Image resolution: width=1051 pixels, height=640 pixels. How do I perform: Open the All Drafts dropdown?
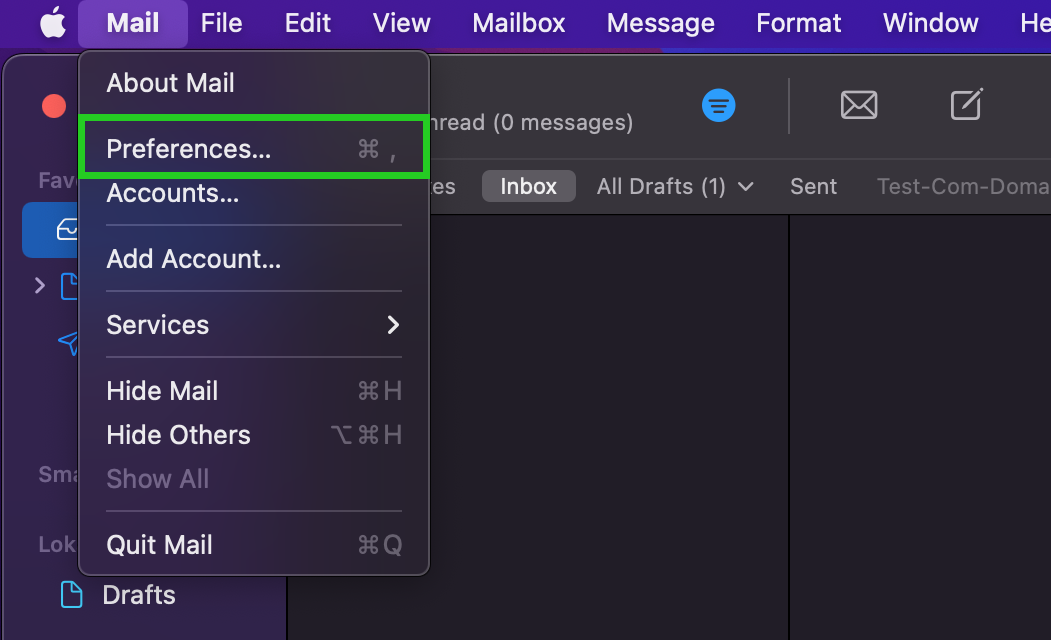(x=674, y=186)
